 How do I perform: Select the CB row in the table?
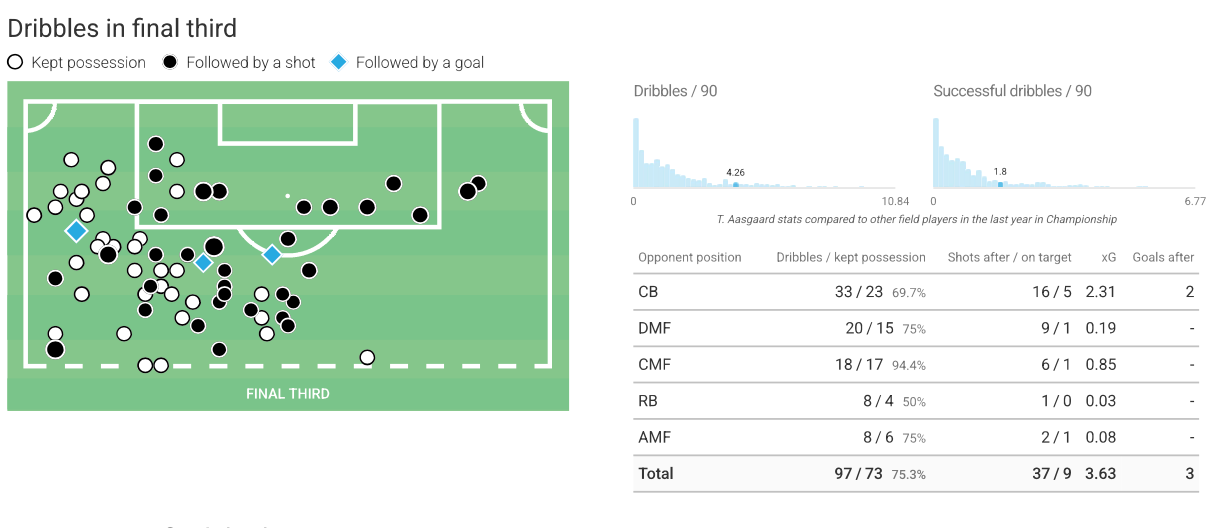coord(916,292)
